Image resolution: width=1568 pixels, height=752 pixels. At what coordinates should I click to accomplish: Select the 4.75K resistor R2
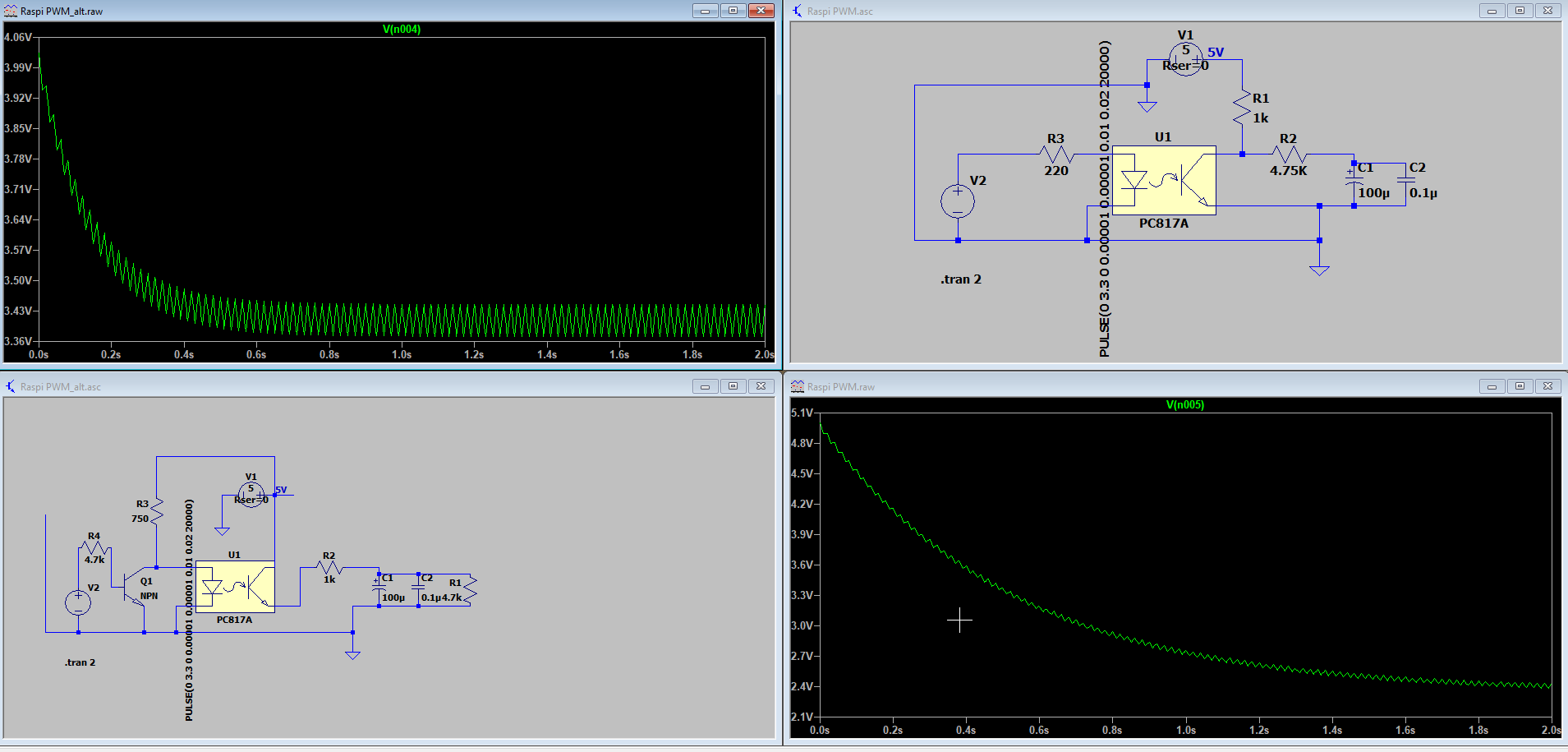[x=1288, y=155]
